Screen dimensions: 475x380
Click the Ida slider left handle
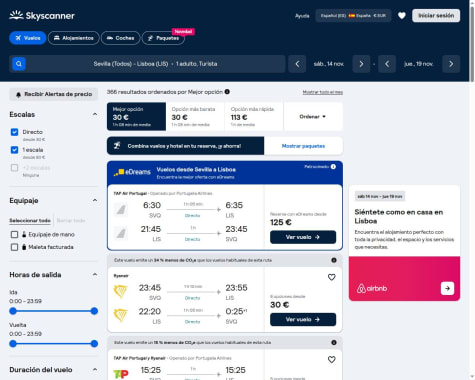[x=13, y=311]
